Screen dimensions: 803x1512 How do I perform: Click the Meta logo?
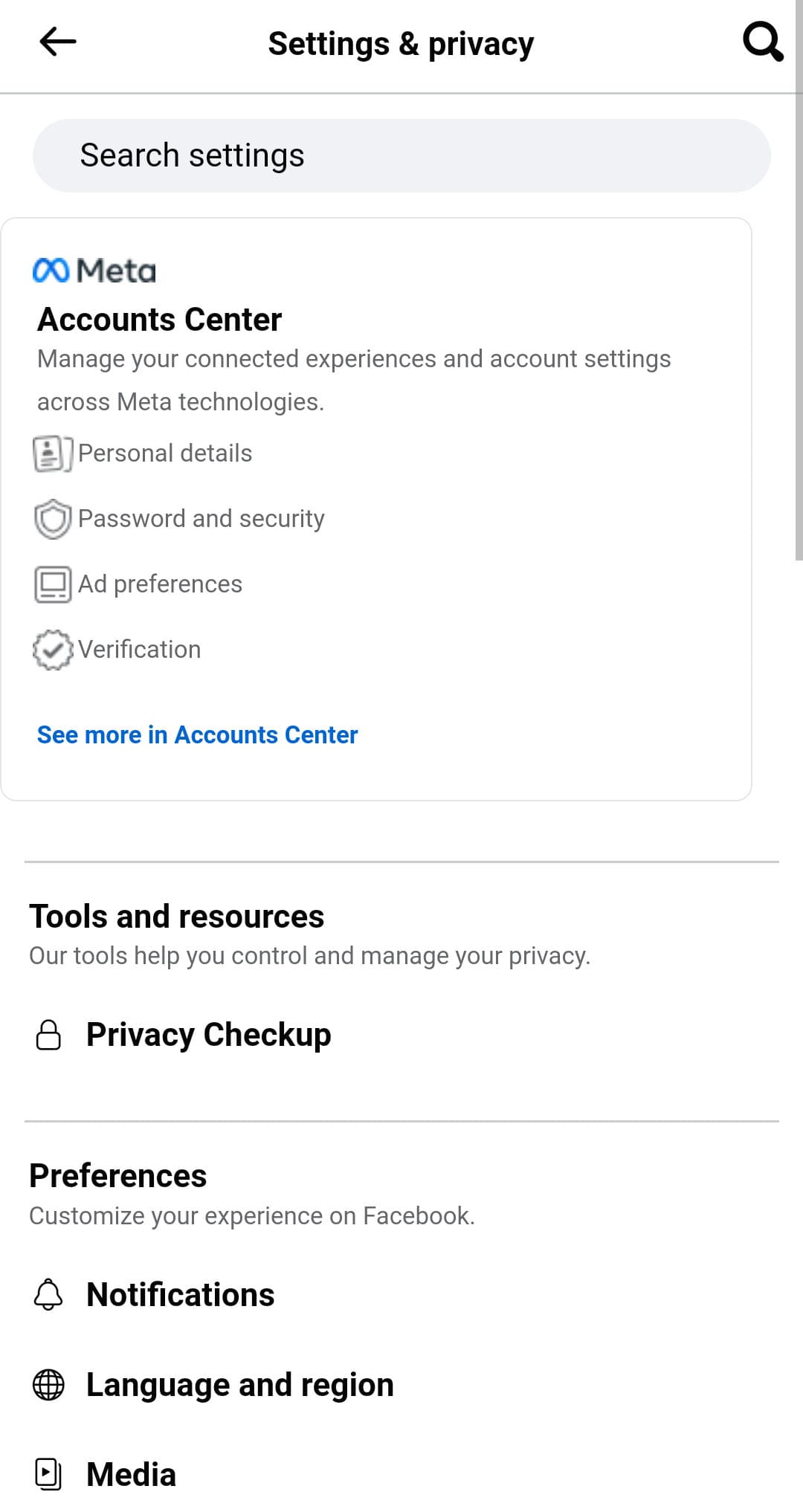pyautogui.click(x=94, y=271)
